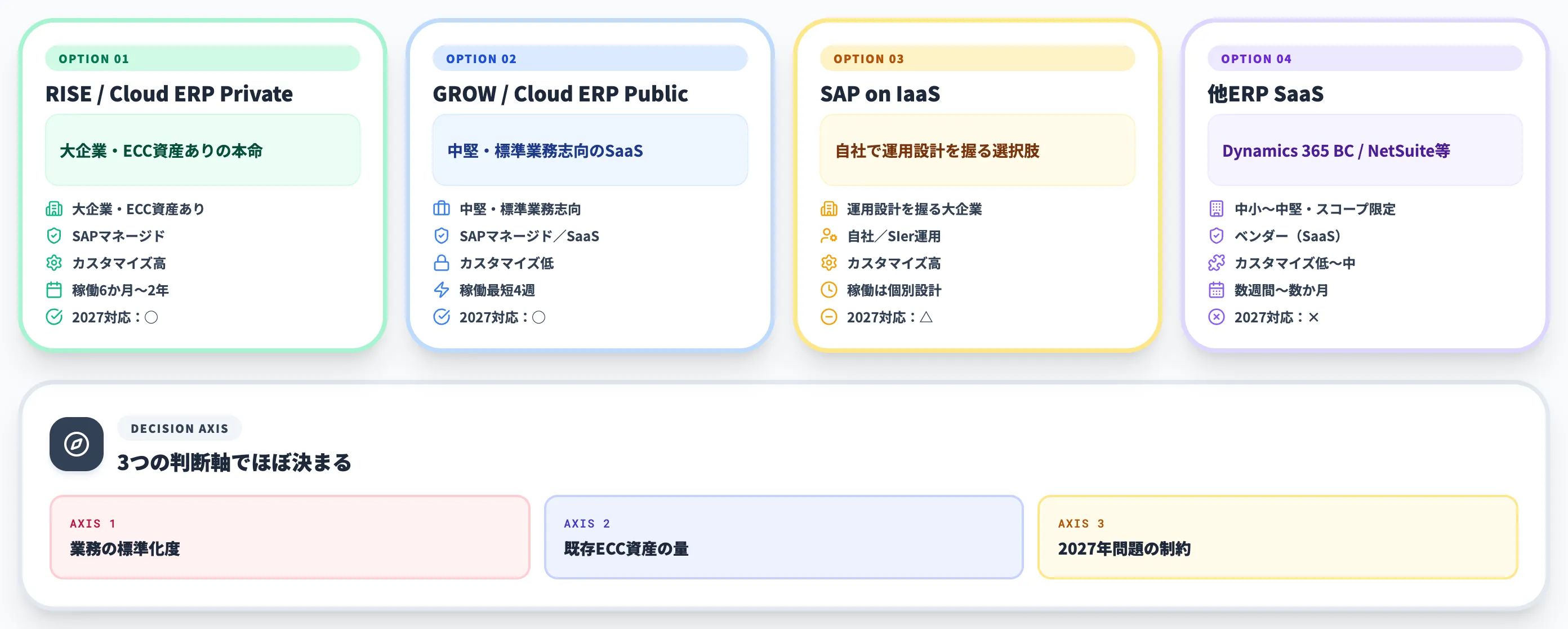Viewport: 1568px width, 629px height.
Task: Click the building icon next to 大企業・ECC資産あり
Action: pos(54,209)
